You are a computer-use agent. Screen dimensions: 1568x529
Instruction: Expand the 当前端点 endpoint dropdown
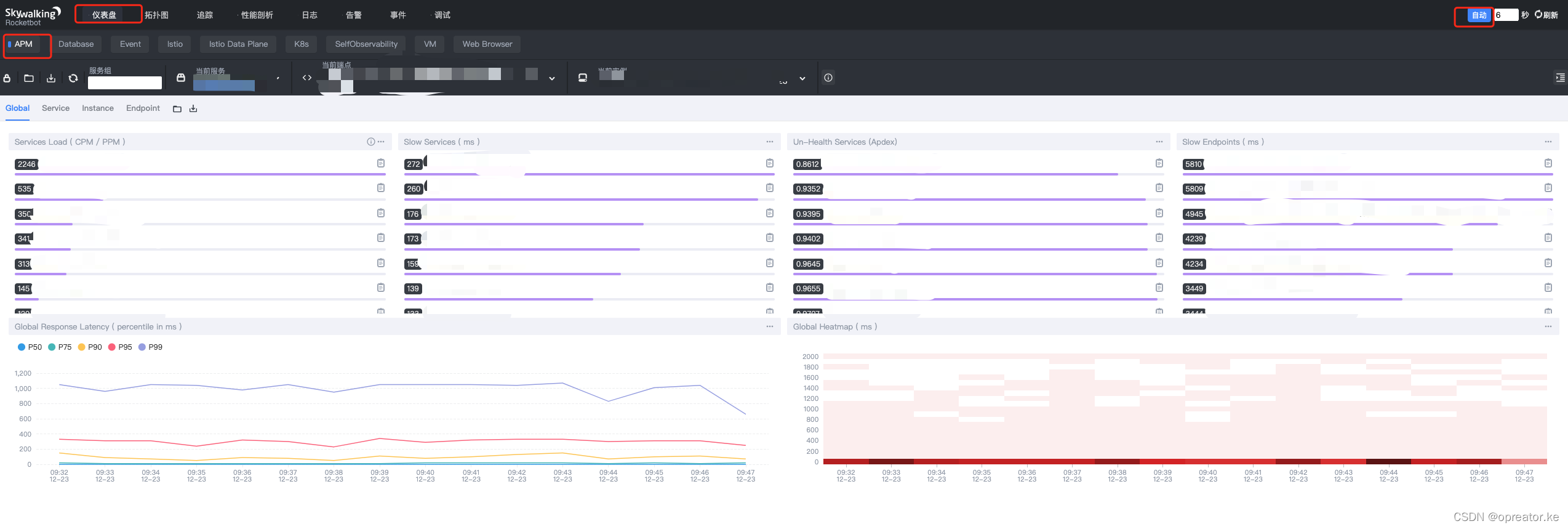click(x=552, y=79)
